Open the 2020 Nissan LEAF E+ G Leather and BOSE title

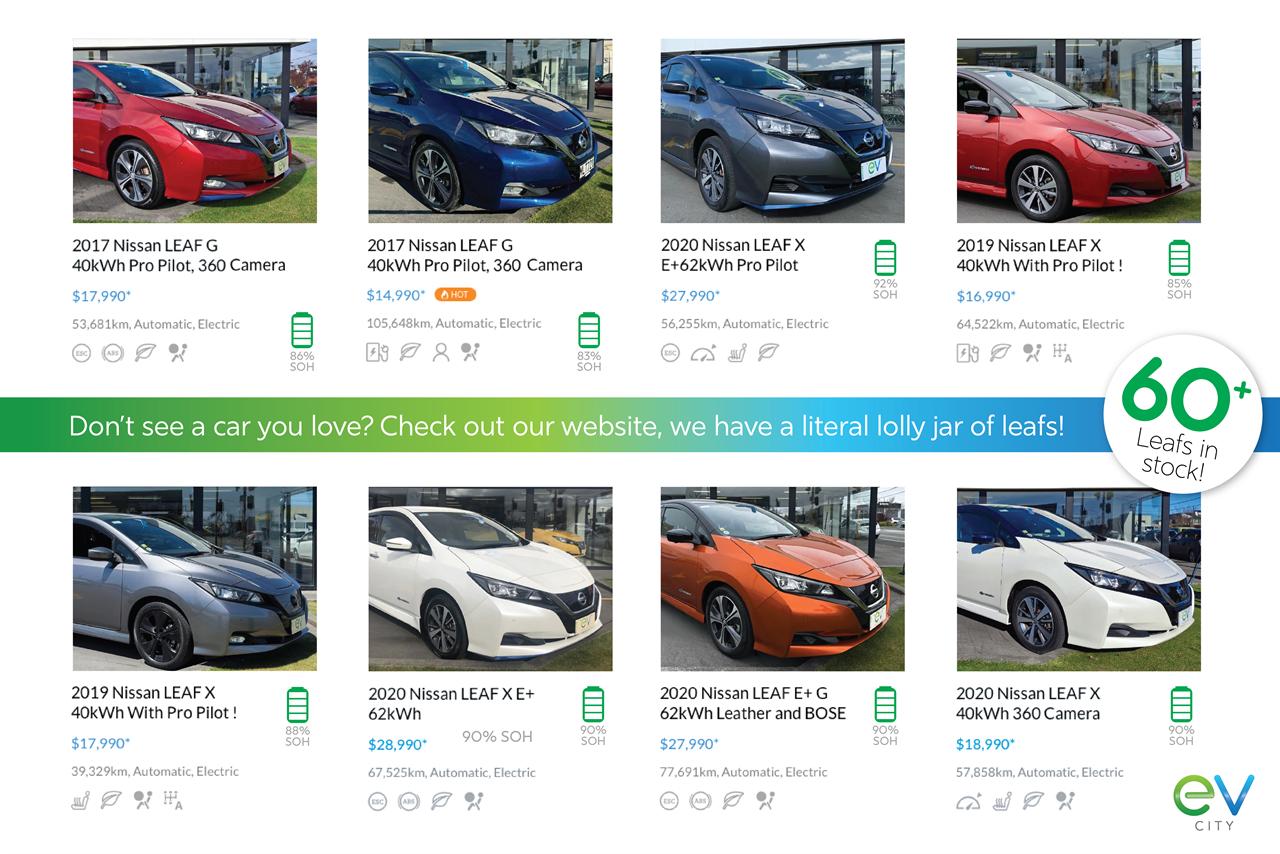pyautogui.click(x=752, y=703)
